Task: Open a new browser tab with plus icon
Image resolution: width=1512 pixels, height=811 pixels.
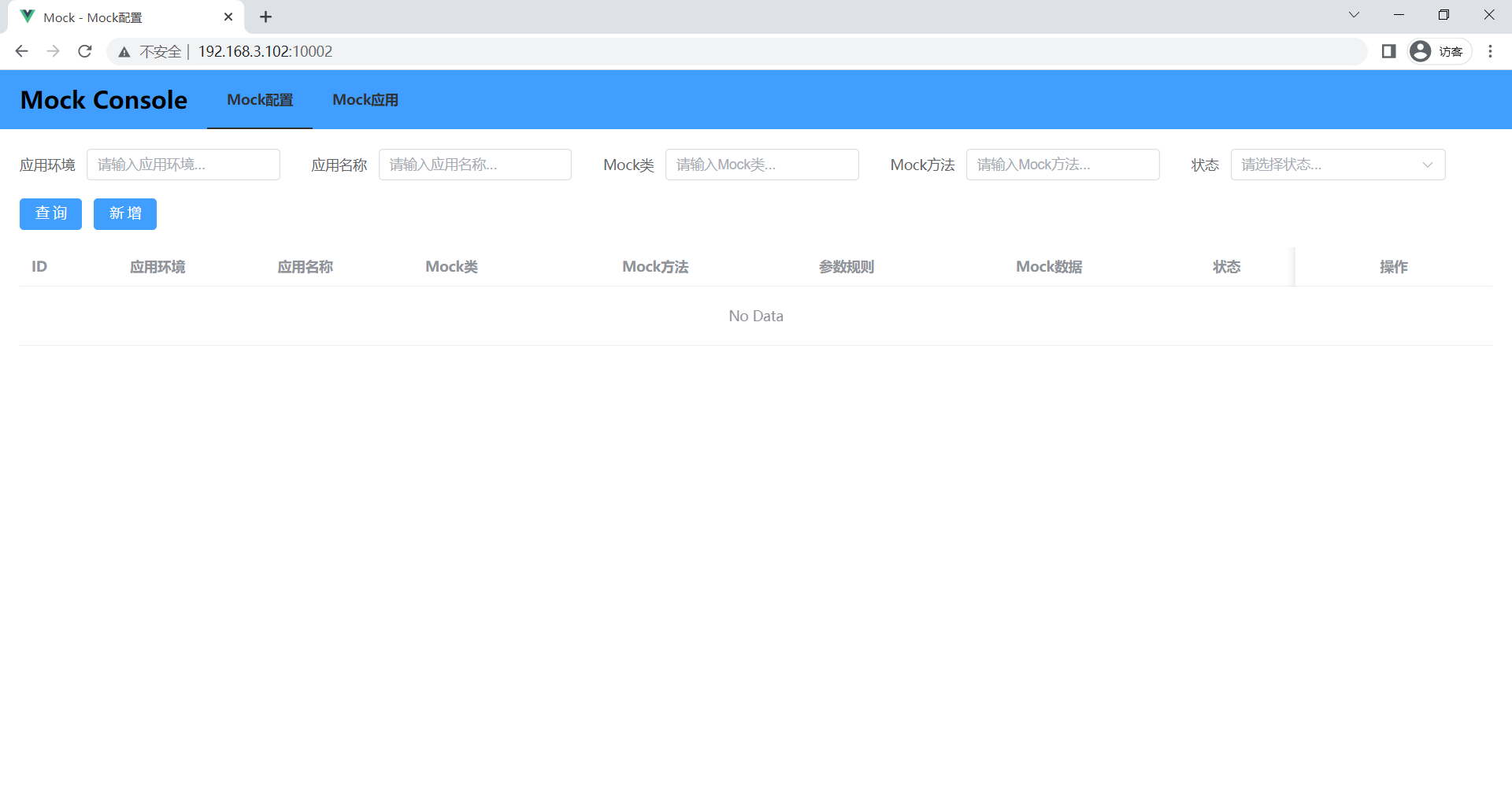Action: [x=265, y=17]
